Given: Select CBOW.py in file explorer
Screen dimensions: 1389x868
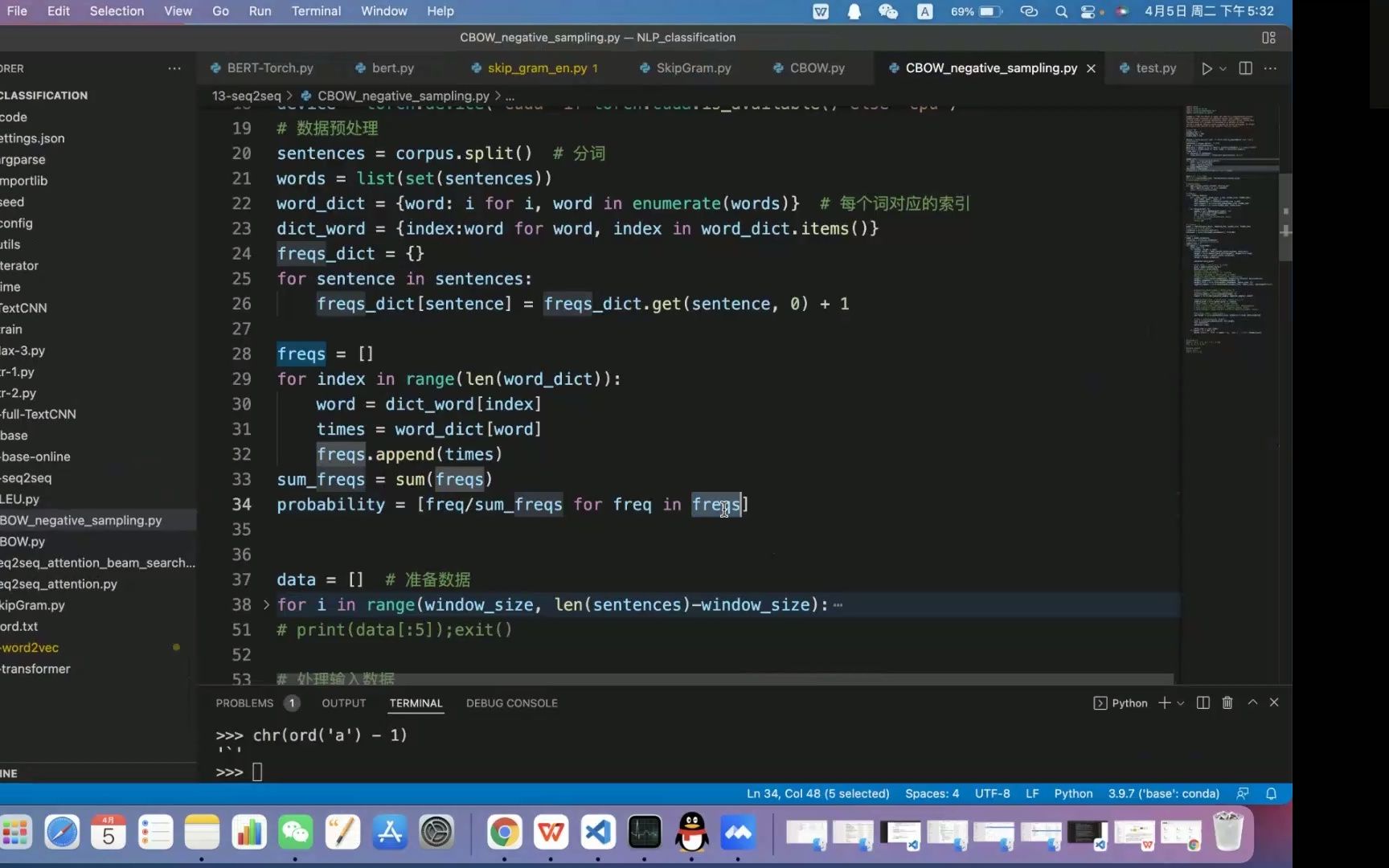Looking at the screenshot, I should click(98, 542).
